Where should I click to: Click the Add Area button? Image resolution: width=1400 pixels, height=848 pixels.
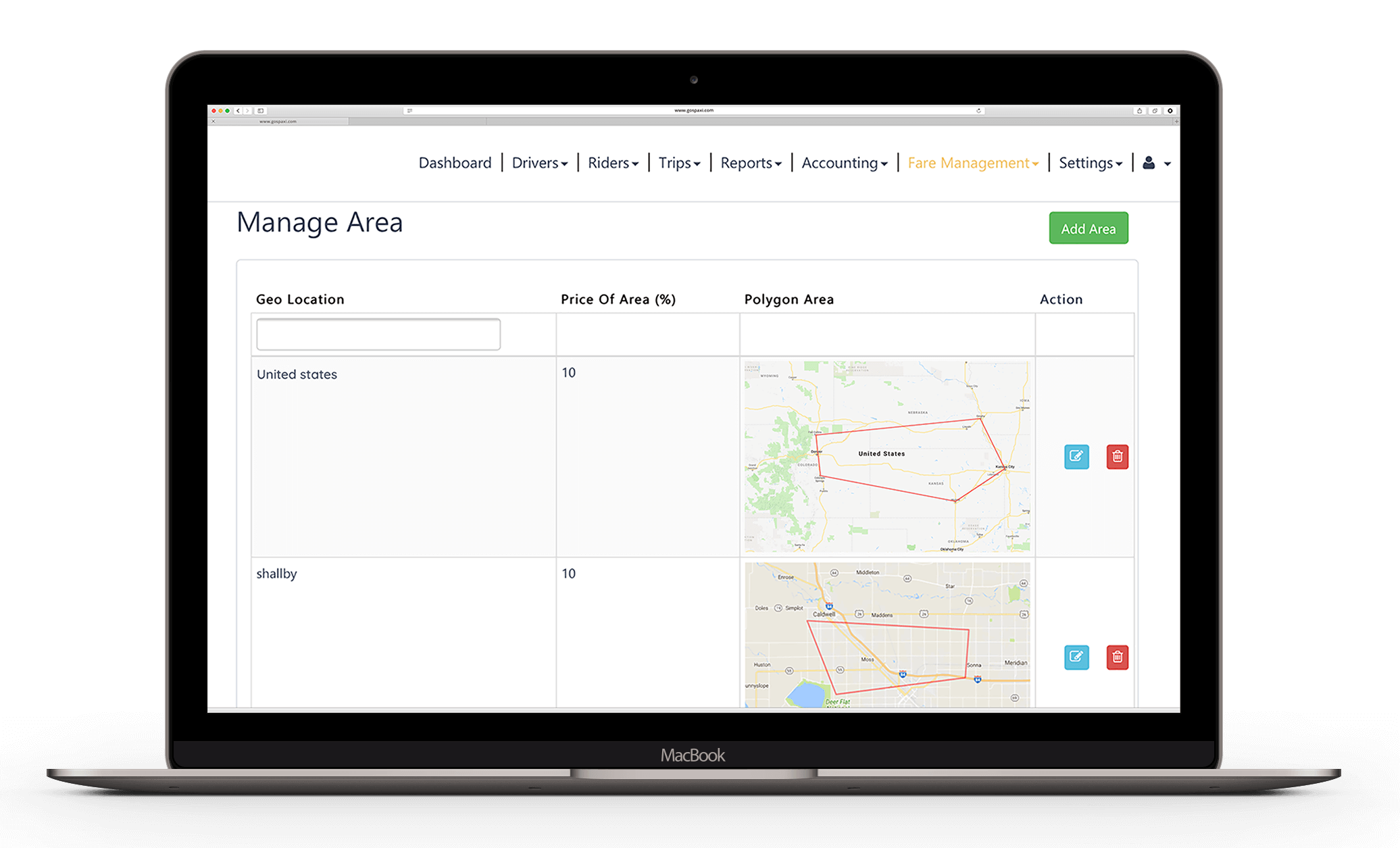coord(1089,228)
